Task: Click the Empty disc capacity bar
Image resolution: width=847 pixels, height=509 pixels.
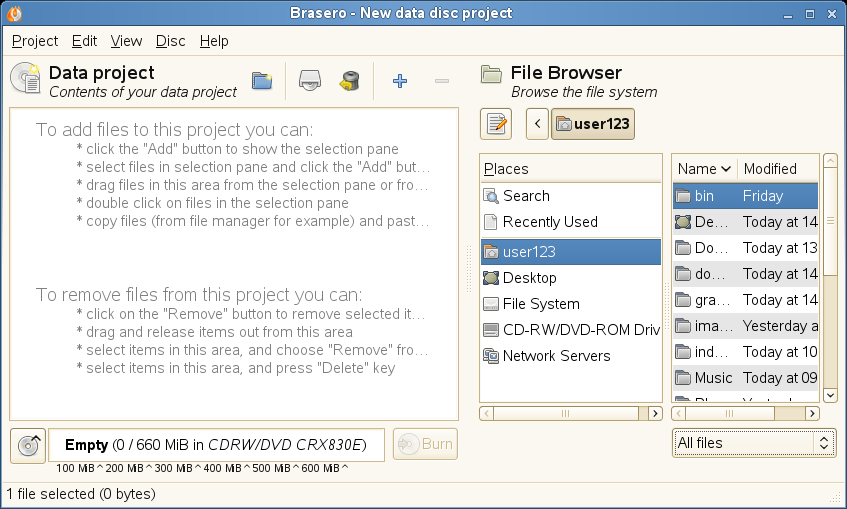Action: coord(217,445)
